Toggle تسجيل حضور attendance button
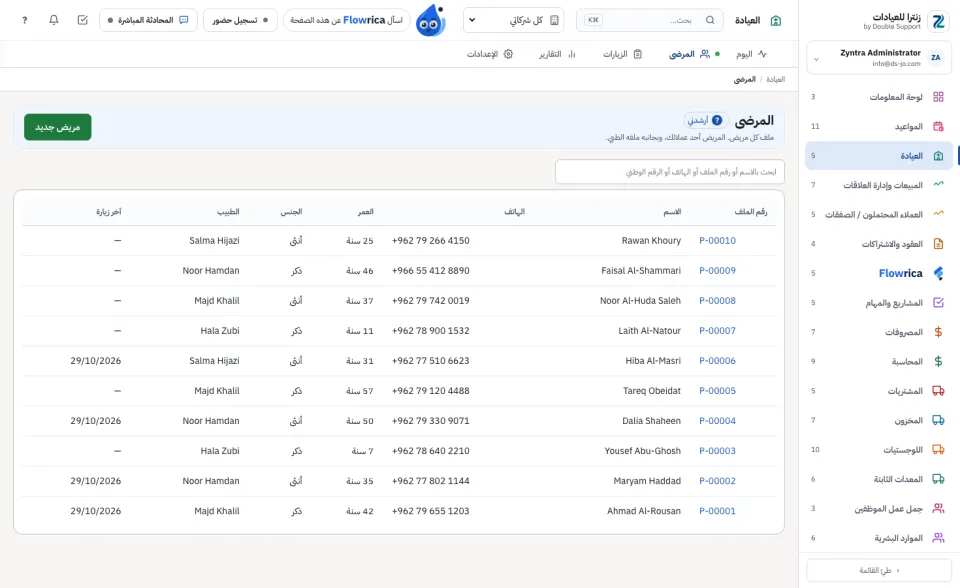The width and height of the screenshot is (960, 588). [x=240, y=20]
